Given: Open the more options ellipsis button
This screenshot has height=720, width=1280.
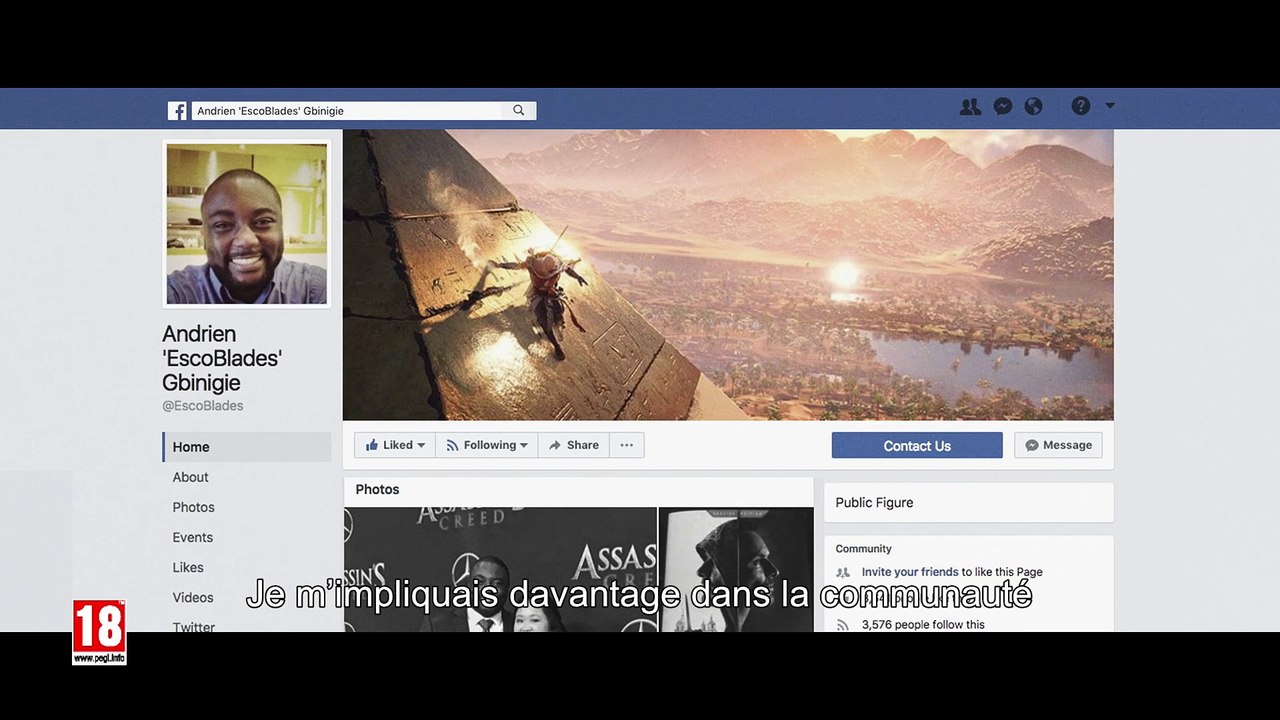Looking at the screenshot, I should click(x=627, y=445).
